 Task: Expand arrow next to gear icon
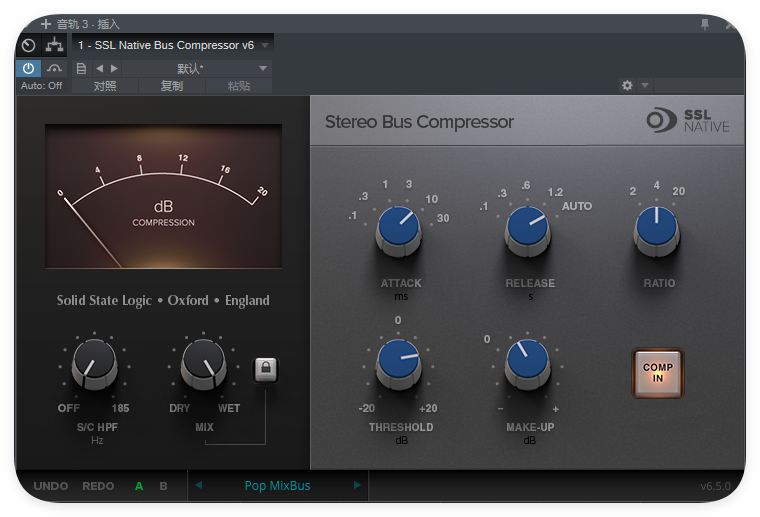pyautogui.click(x=645, y=86)
